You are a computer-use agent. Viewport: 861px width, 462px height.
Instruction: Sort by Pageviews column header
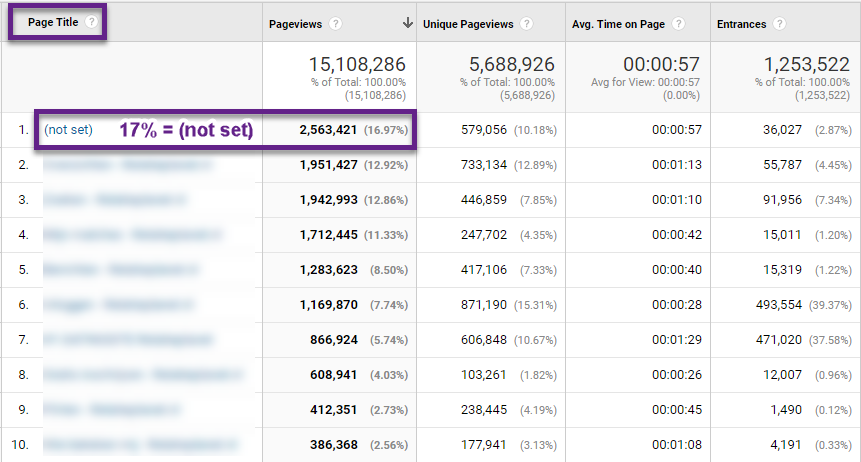click(295, 24)
